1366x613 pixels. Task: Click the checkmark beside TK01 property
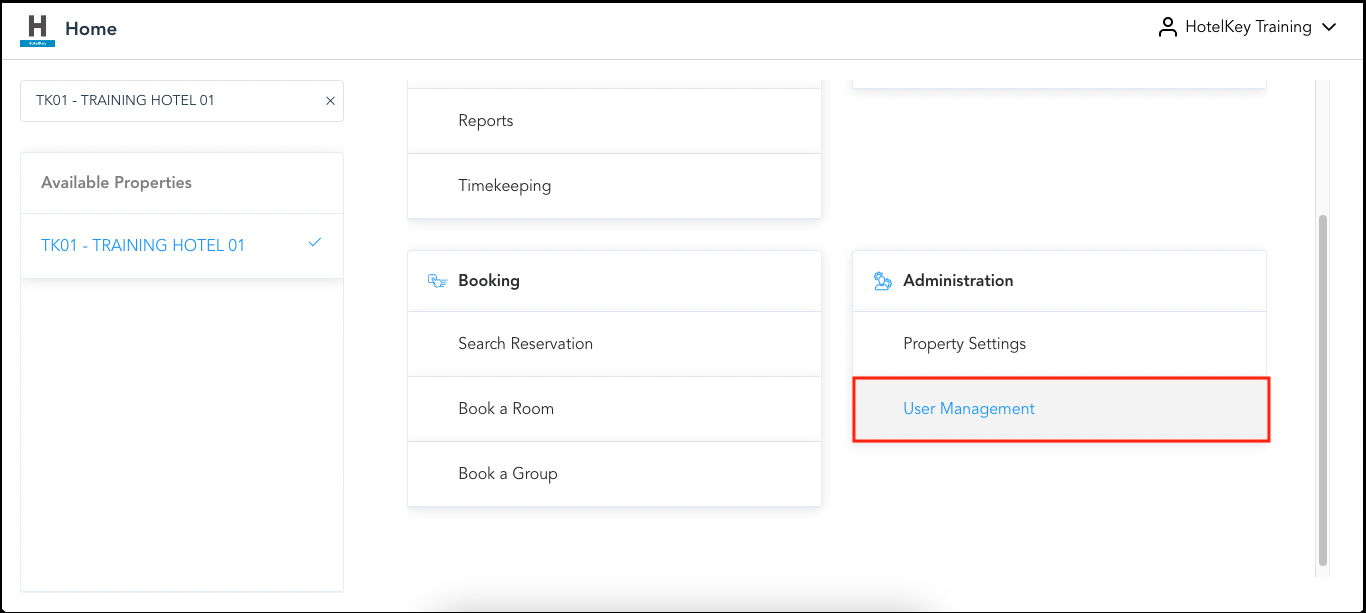[x=315, y=242]
